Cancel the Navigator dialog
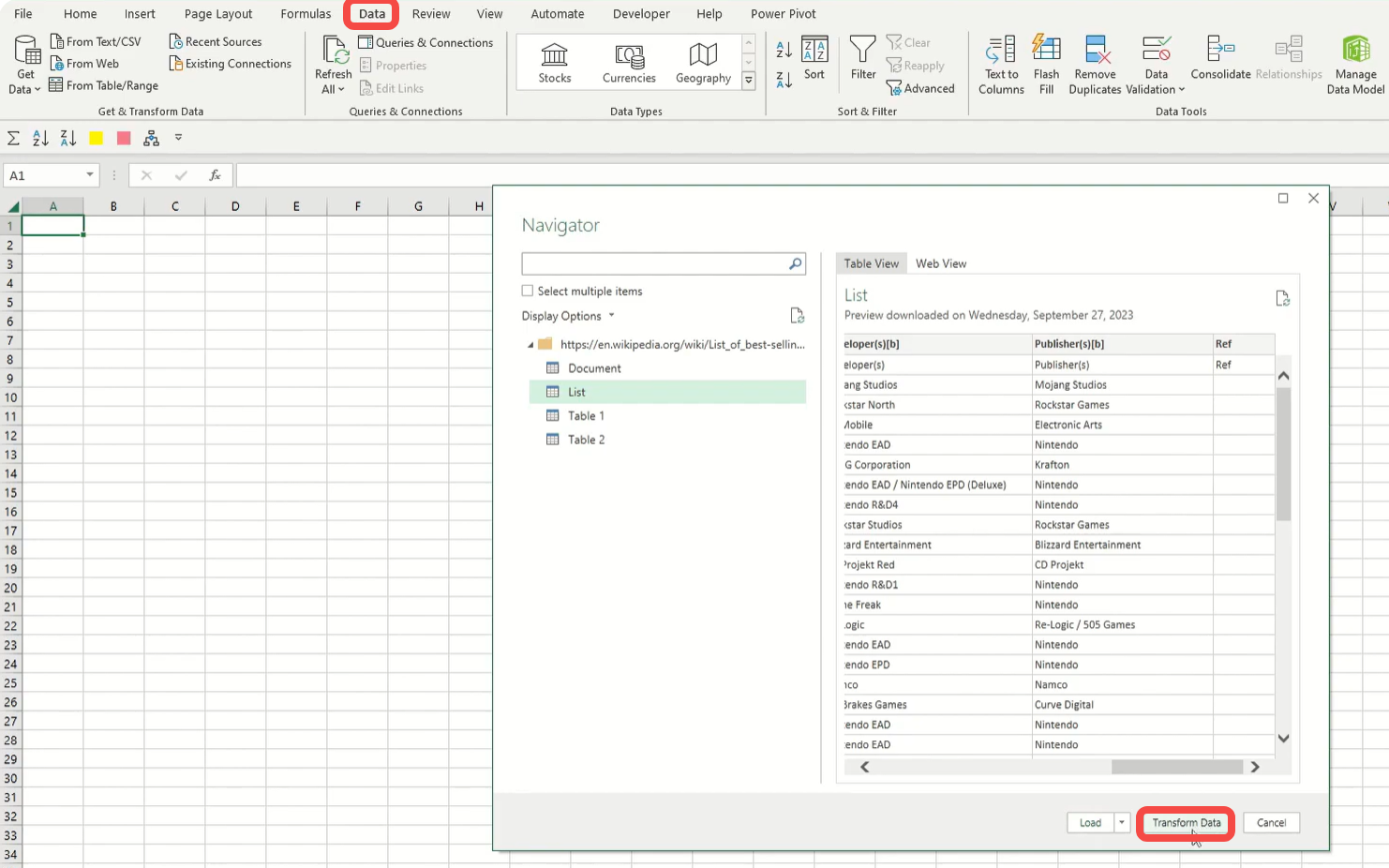The image size is (1389, 868). 1271,823
